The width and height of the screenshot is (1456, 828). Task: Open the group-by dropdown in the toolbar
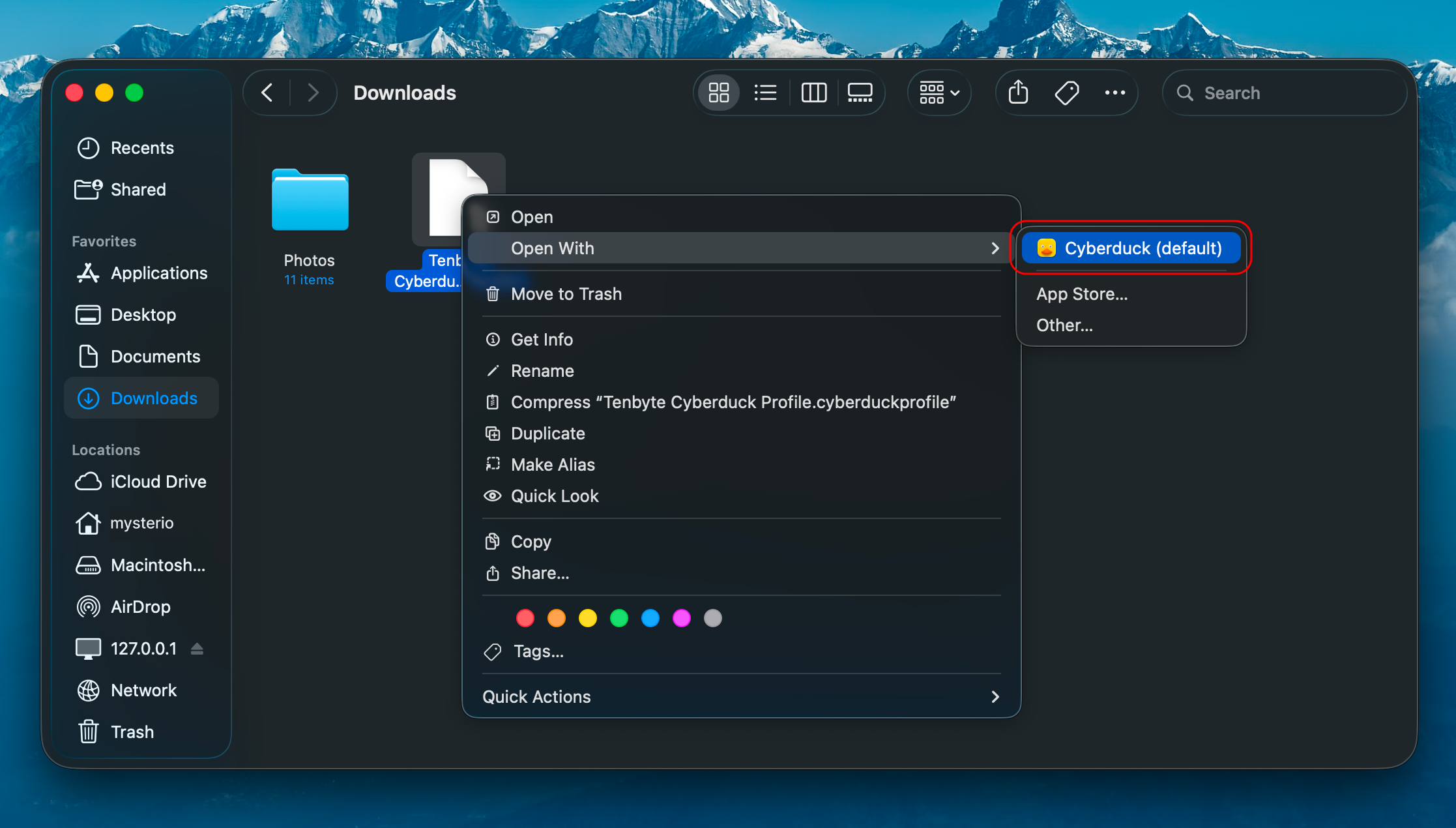pos(939,93)
